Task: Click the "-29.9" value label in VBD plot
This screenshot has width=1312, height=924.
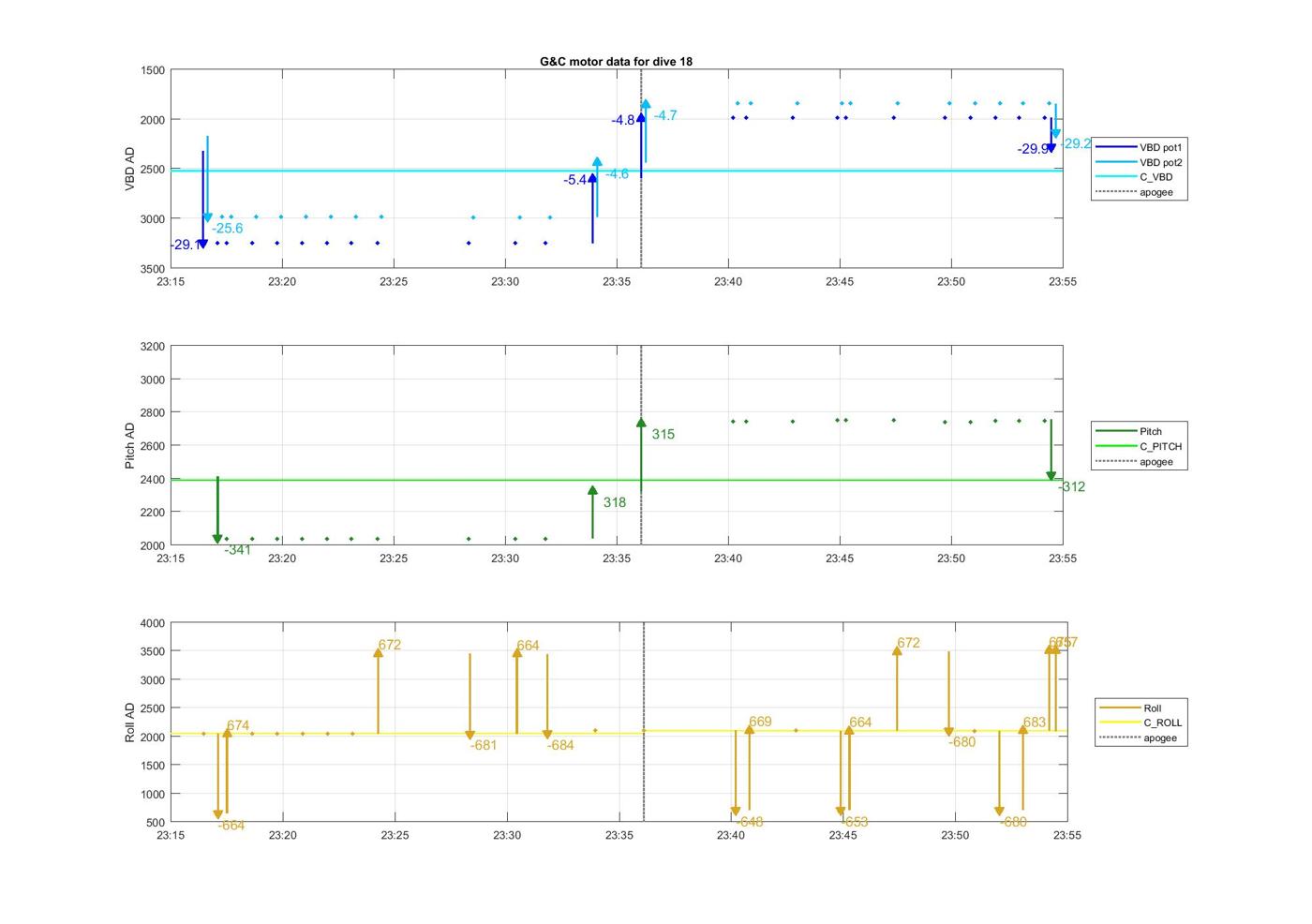Action: (1033, 149)
